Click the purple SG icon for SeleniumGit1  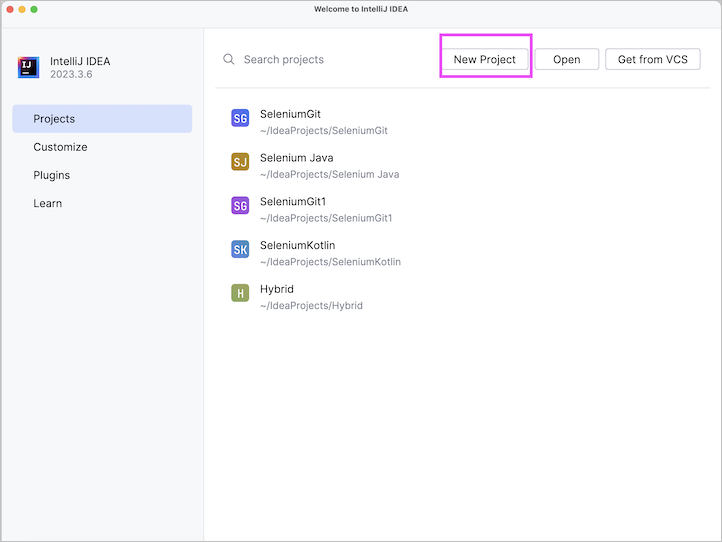(240, 206)
